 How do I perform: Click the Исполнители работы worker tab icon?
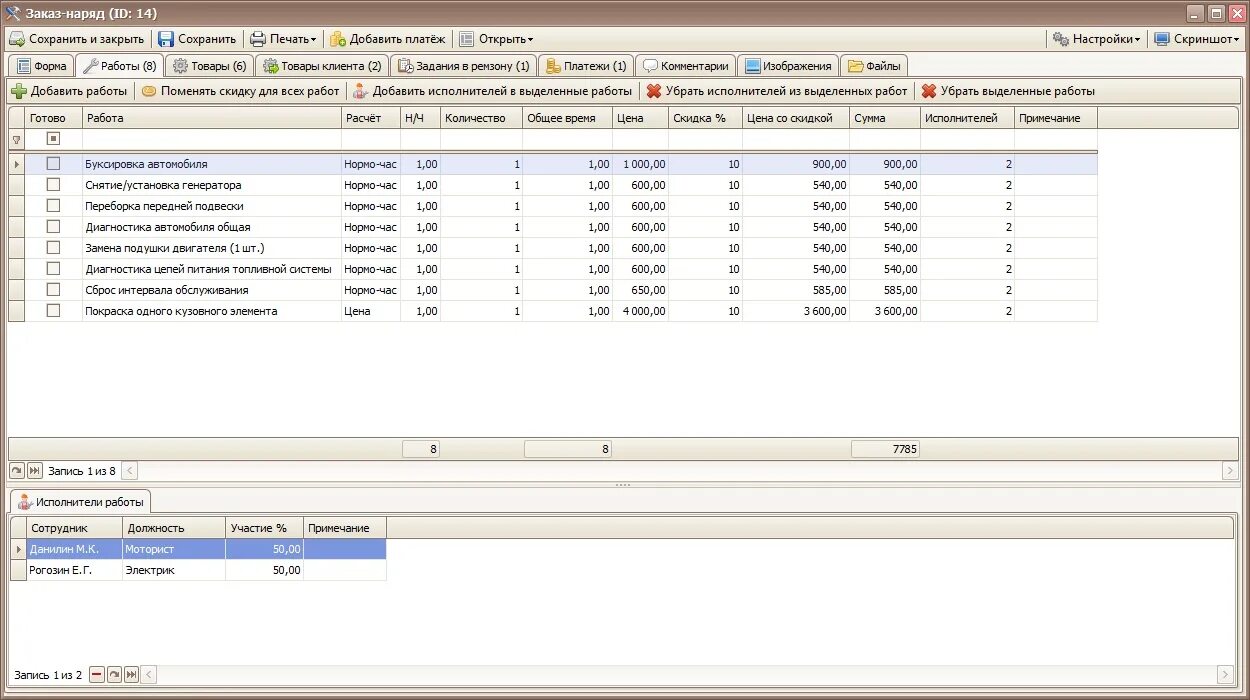point(25,502)
